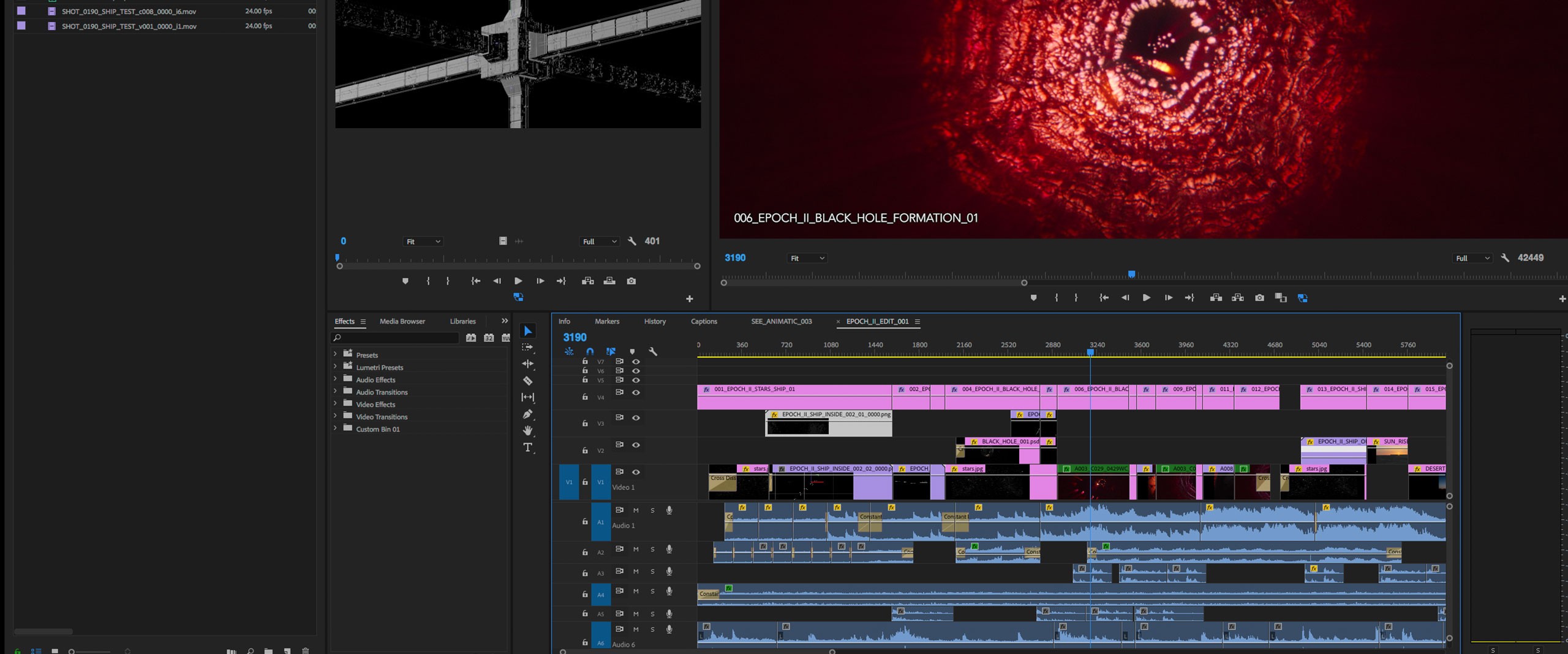The width and height of the screenshot is (1568, 654).
Task: Toggle insert sequences as nests option
Action: tap(568, 352)
